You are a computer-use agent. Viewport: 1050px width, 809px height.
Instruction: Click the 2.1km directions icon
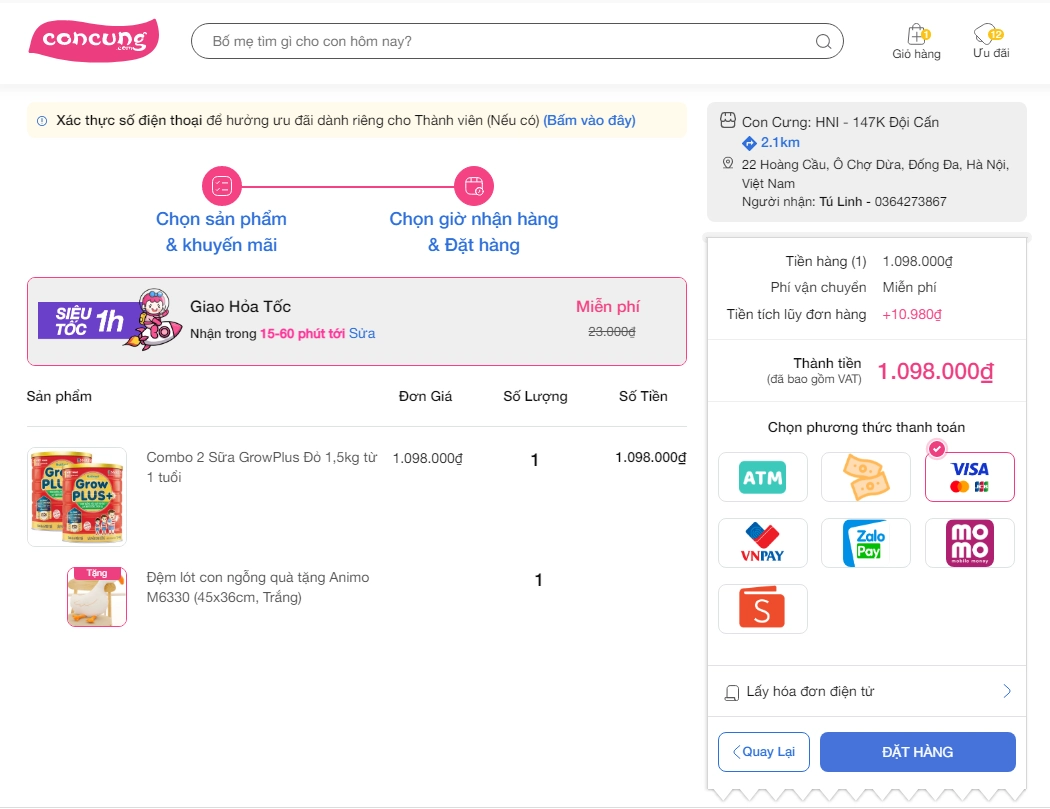point(749,142)
